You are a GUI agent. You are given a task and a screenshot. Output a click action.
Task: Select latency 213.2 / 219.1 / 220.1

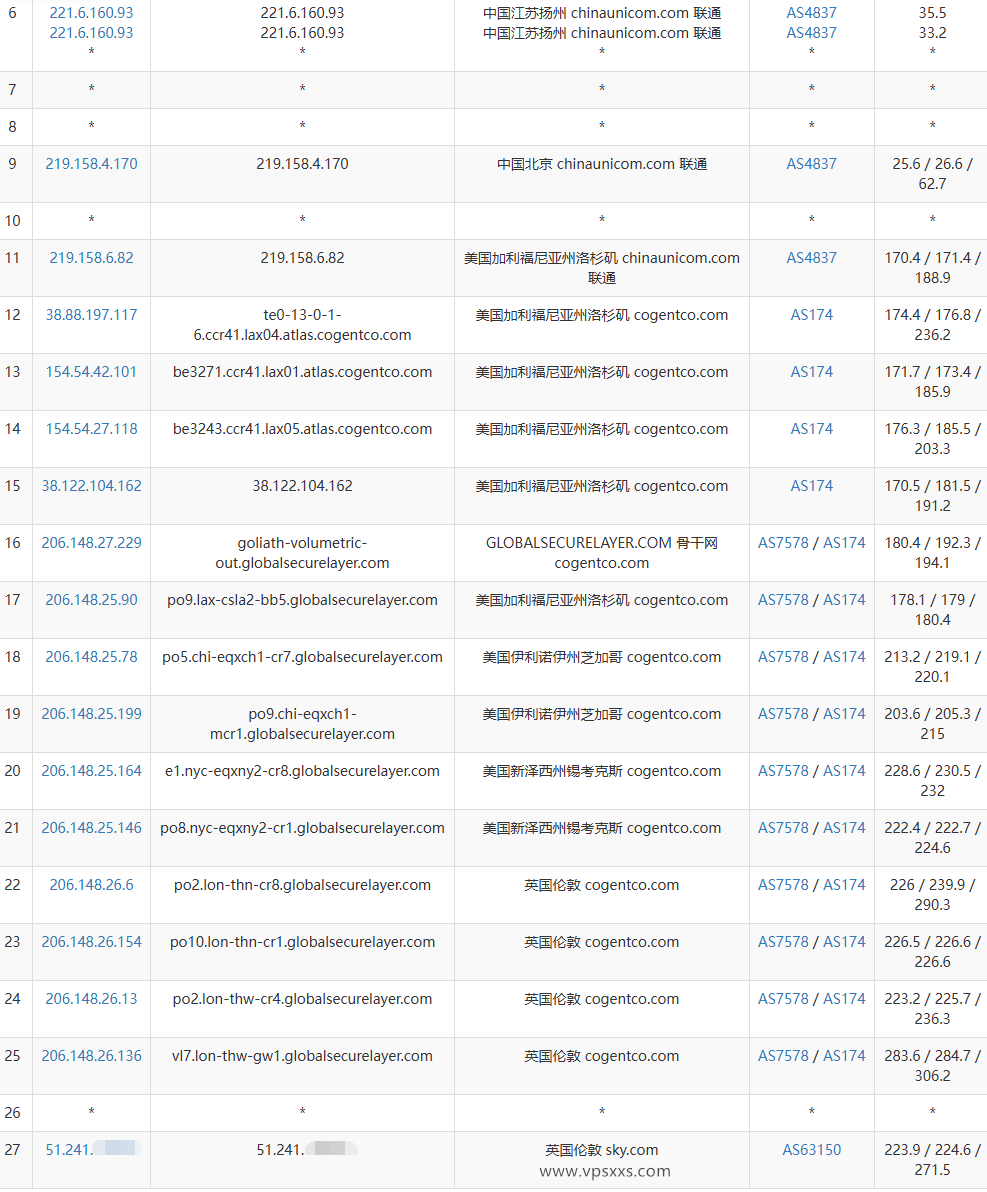tap(932, 667)
